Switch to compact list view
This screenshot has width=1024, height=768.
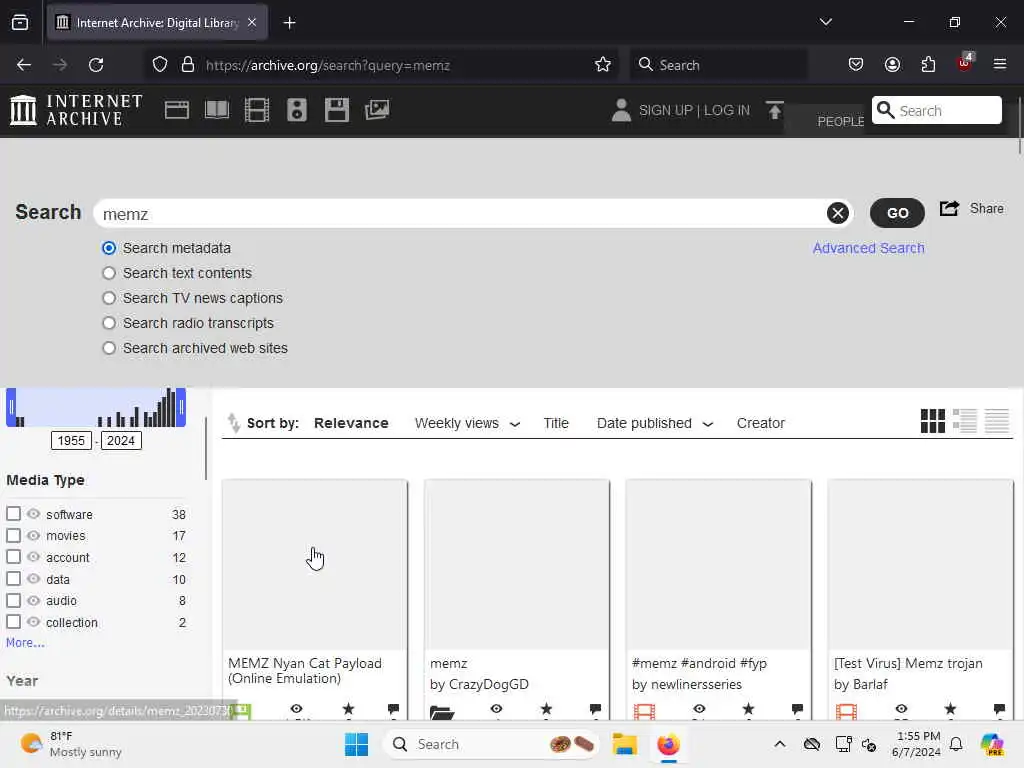tap(997, 421)
